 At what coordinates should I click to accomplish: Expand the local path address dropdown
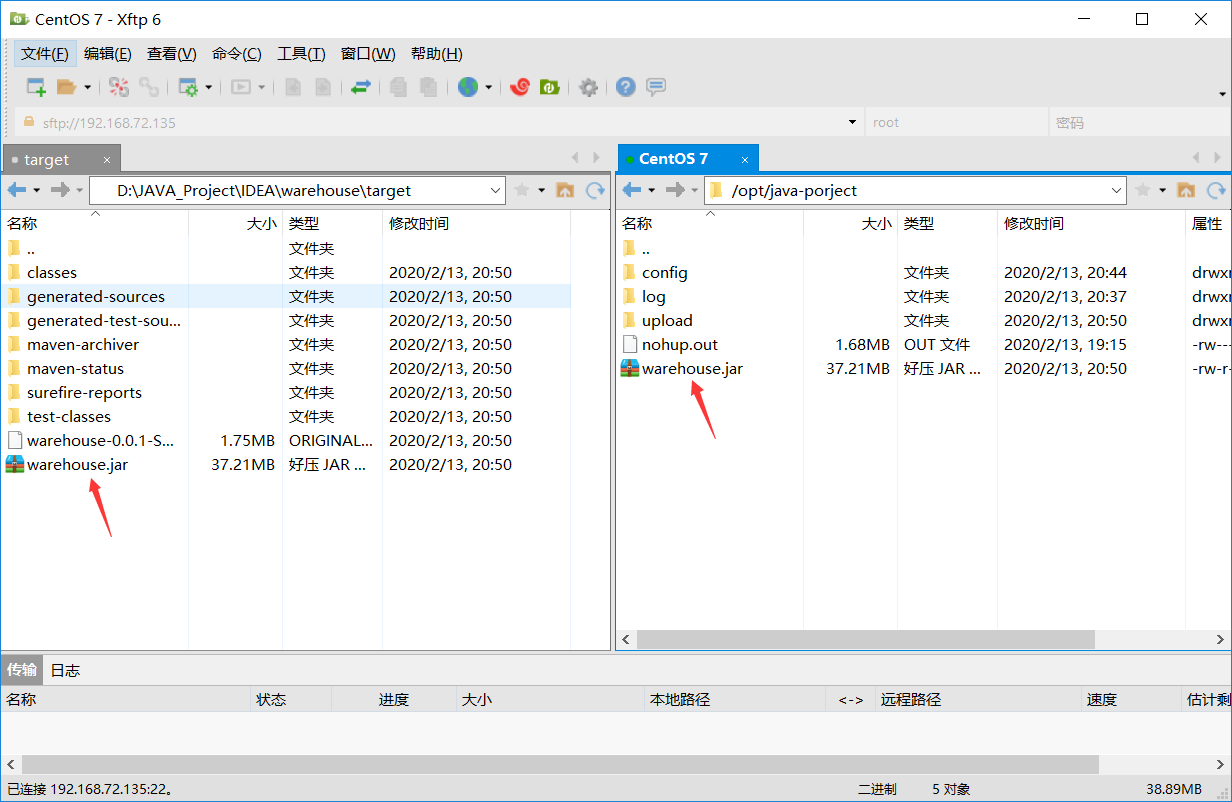click(x=496, y=190)
